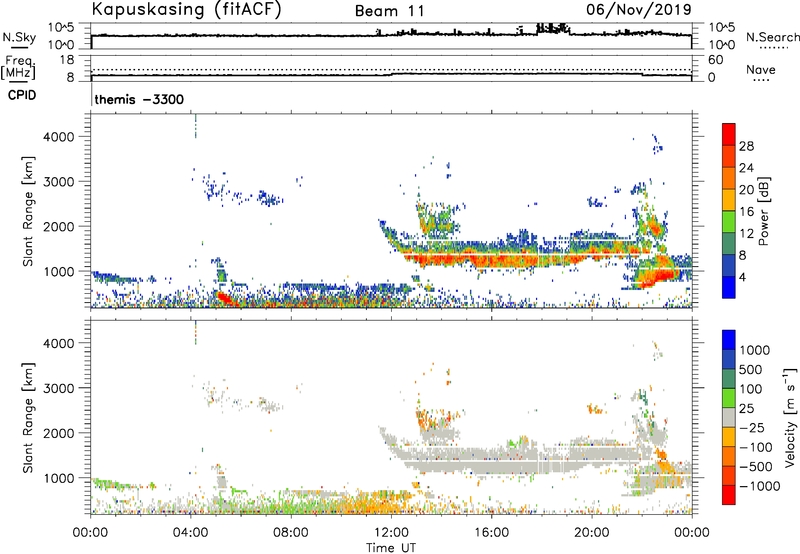Click the power panel Slant Range [km] label

28,211
